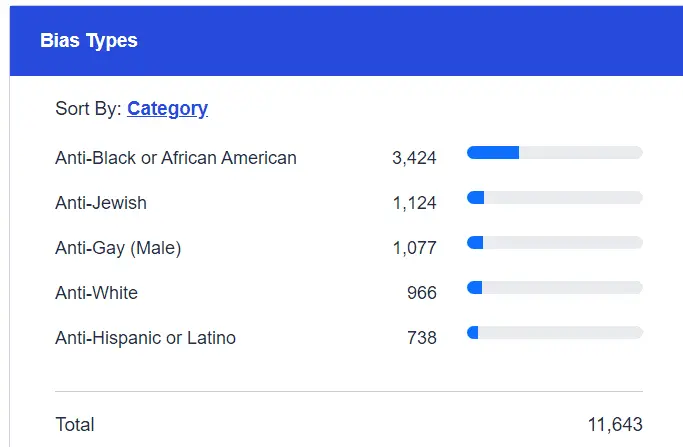The width and height of the screenshot is (683, 447).
Task: Click the Sort By label
Action: pos(88,109)
